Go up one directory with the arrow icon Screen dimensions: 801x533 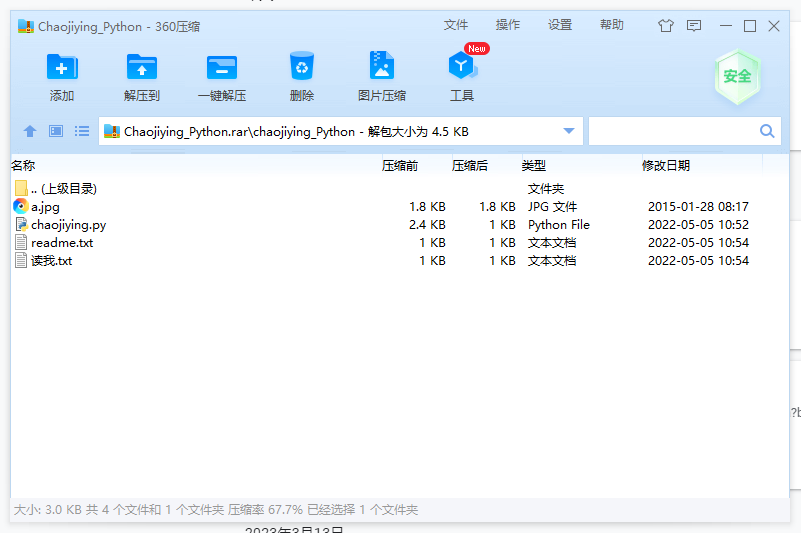point(30,131)
